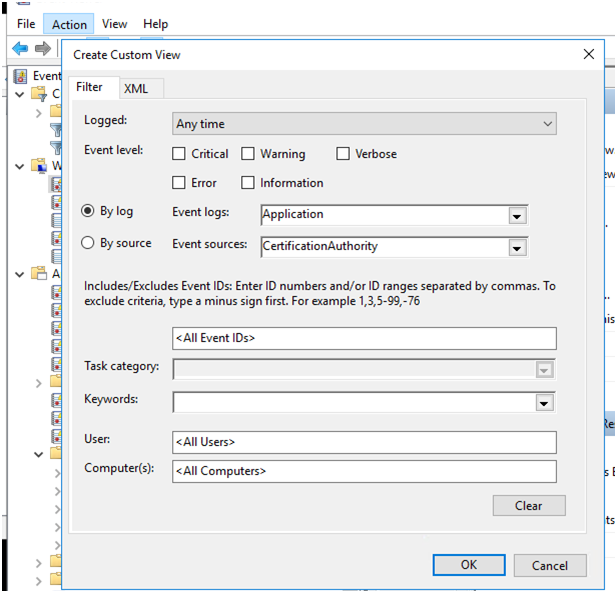Toggle the Information event level checkbox

[248, 183]
